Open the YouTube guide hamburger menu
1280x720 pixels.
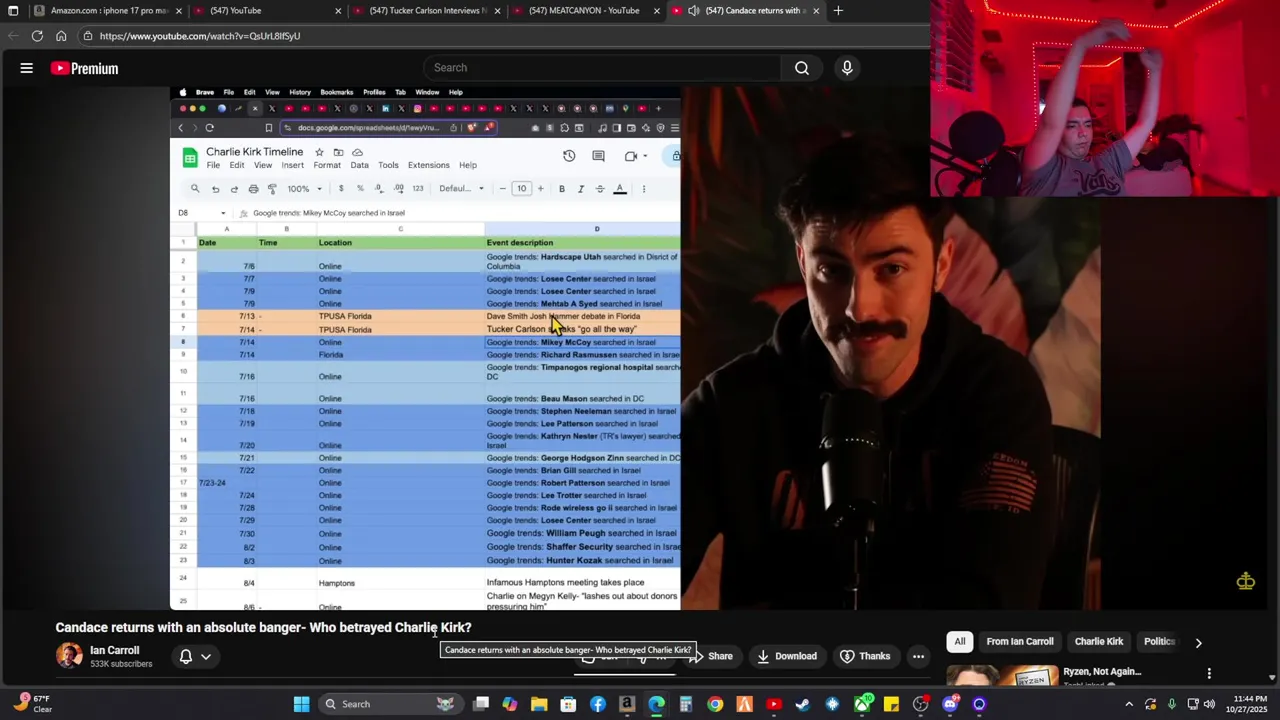point(27,68)
